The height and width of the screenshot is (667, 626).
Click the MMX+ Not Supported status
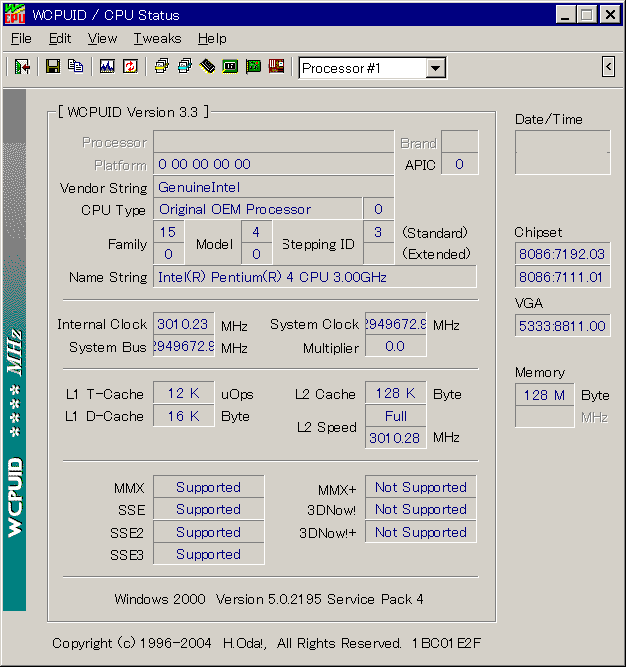(x=421, y=487)
